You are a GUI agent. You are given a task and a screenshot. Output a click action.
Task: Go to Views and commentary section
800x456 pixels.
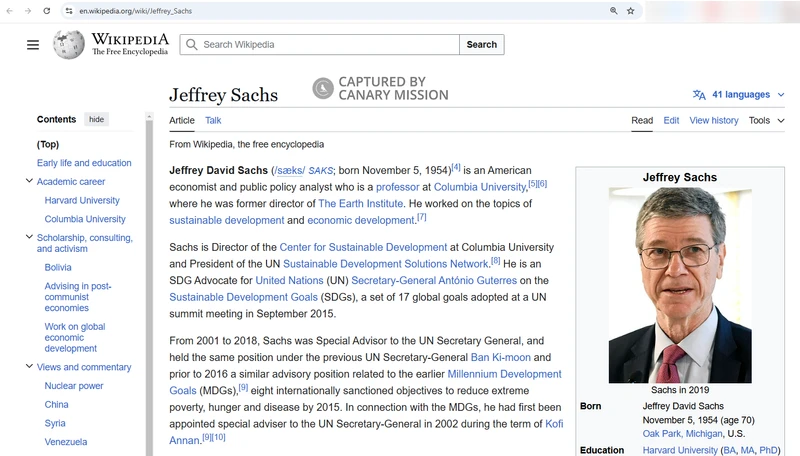[x=84, y=367]
